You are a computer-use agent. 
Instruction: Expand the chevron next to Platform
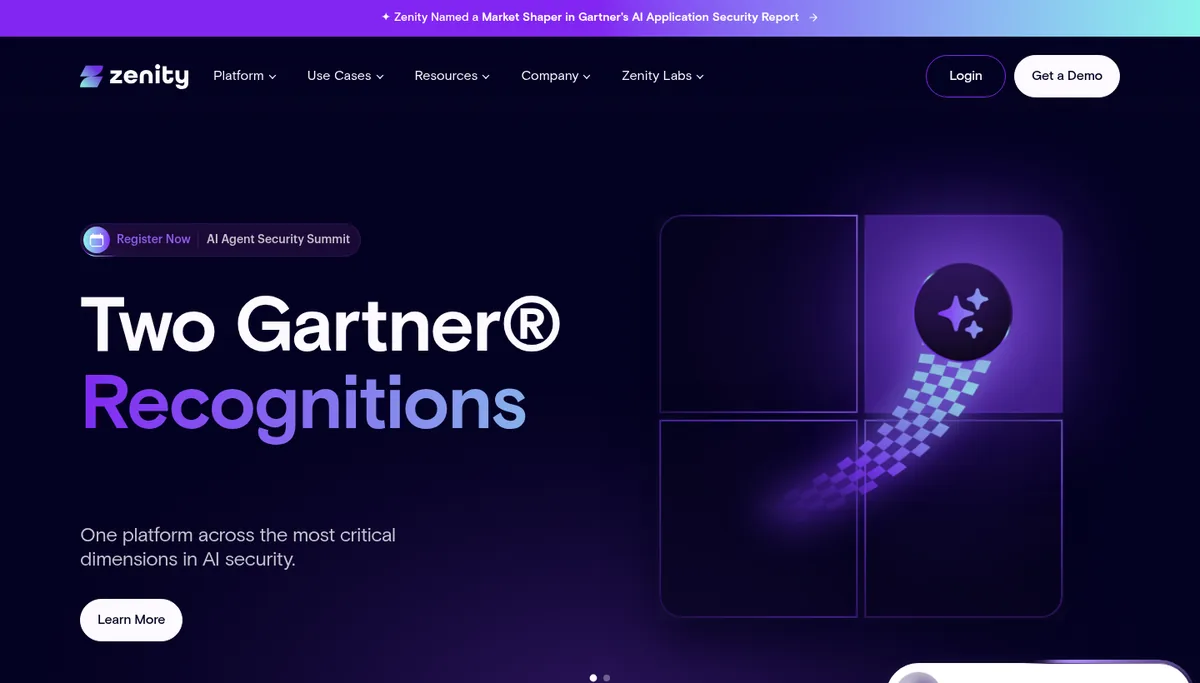point(272,77)
